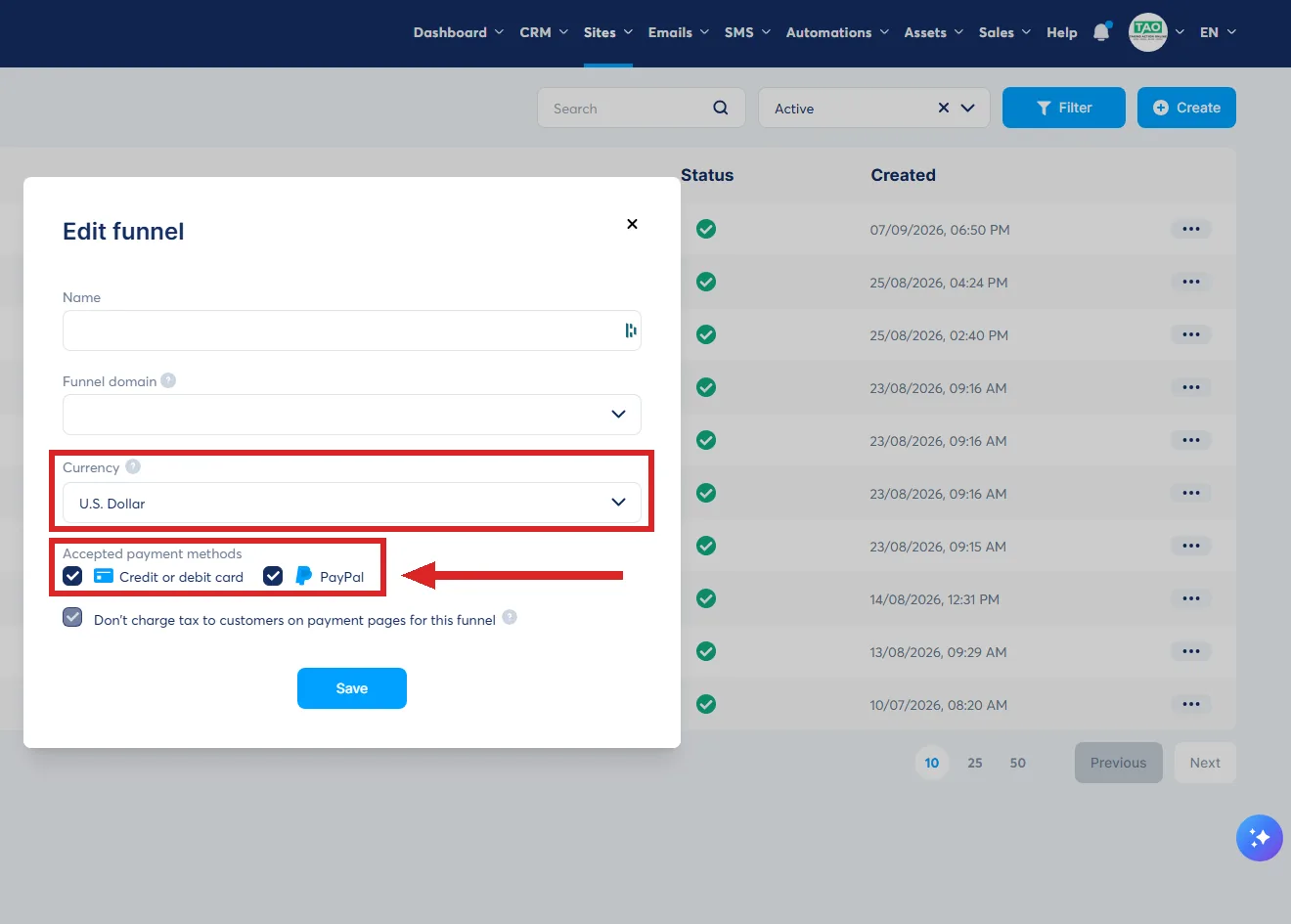
Task: Click the Funnel domain help icon
Action: coord(168,380)
